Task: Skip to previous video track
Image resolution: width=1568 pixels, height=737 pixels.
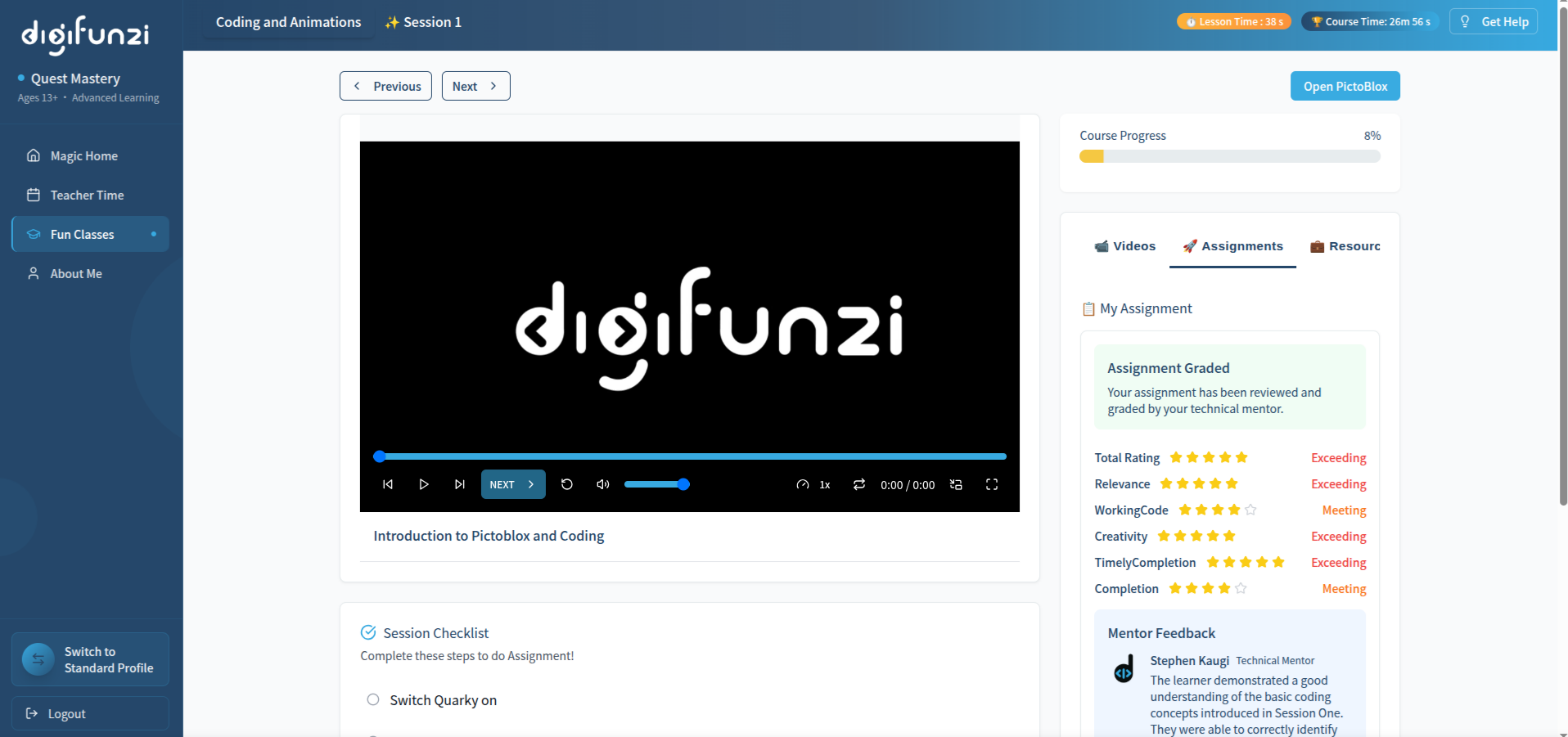Action: coord(388,484)
